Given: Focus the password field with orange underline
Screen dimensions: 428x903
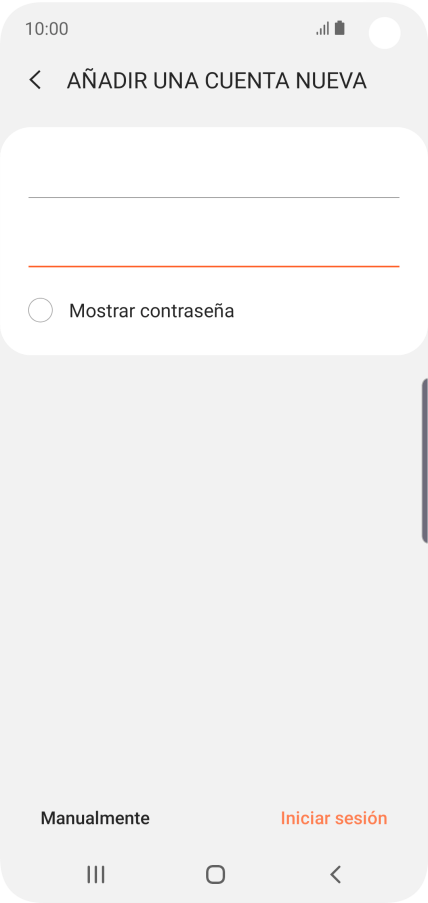Looking at the screenshot, I should 214,246.
